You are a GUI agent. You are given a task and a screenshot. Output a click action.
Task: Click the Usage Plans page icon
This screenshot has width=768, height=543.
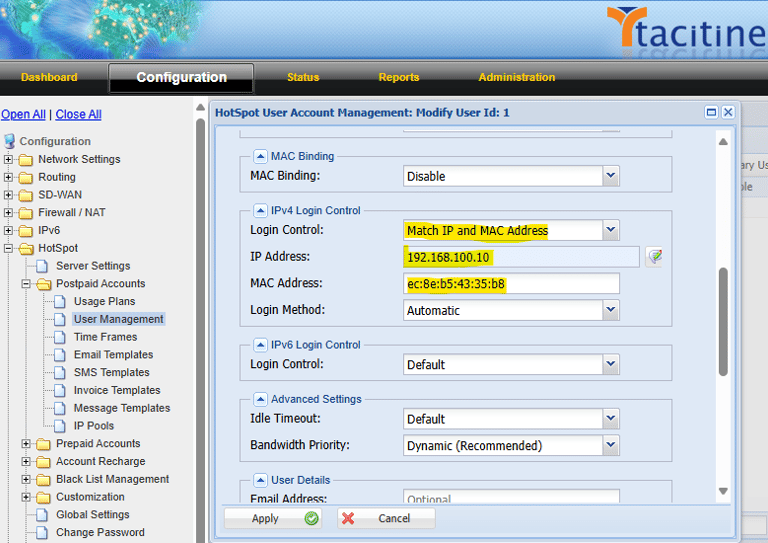(x=60, y=302)
